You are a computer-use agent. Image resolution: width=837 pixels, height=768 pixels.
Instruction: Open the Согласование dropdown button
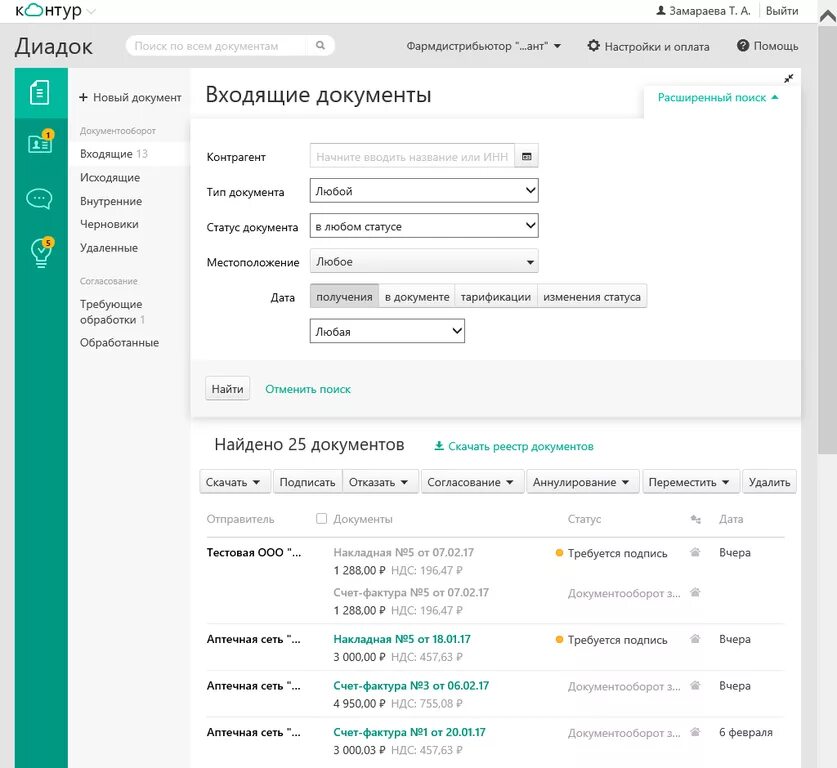point(471,482)
